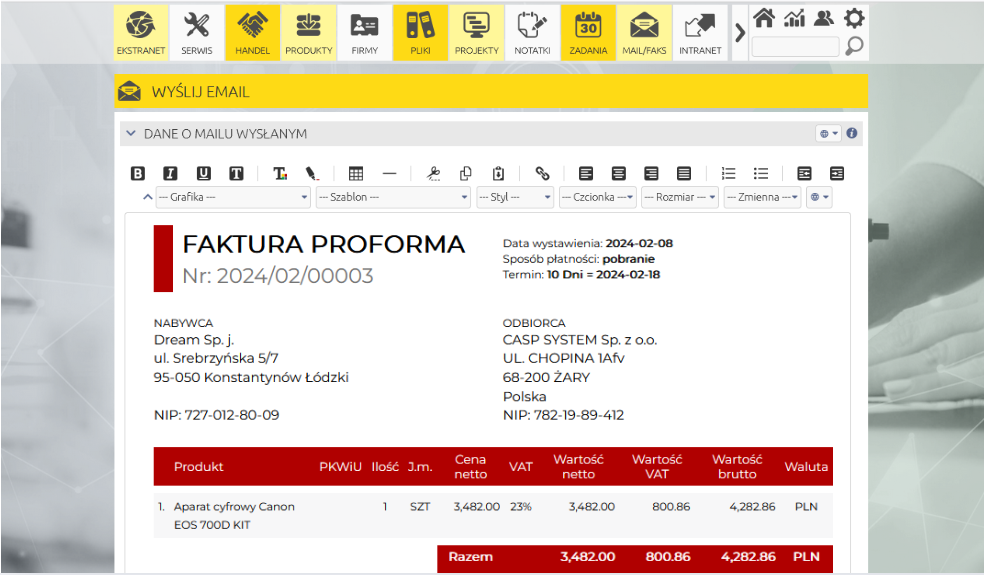Insert a numbered list
Viewport: 984px width, 575px height.
pos(729,173)
